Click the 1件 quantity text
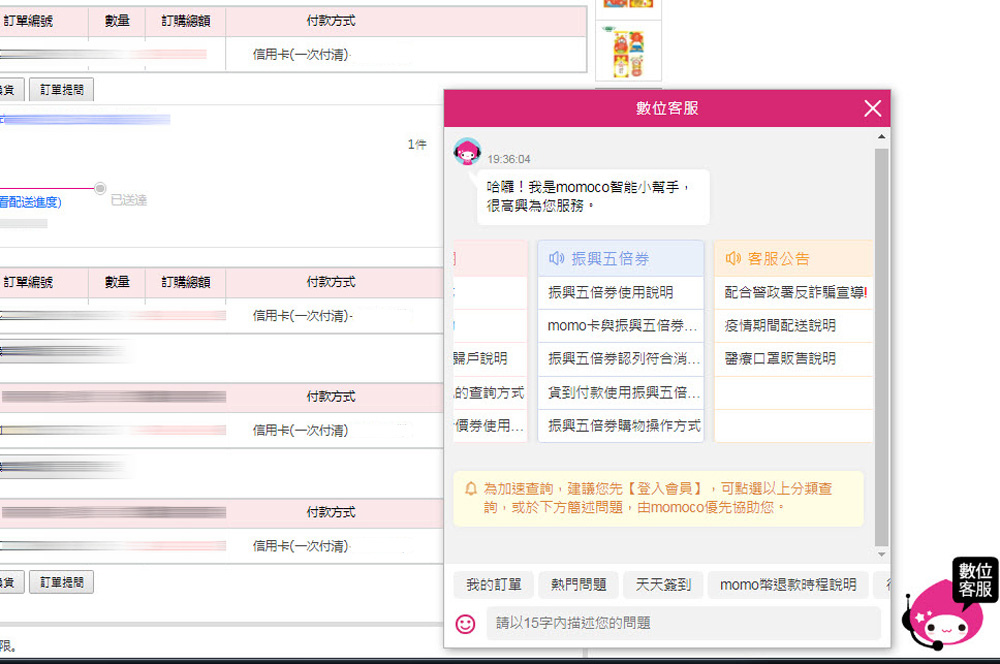The image size is (1000, 664). [417, 145]
